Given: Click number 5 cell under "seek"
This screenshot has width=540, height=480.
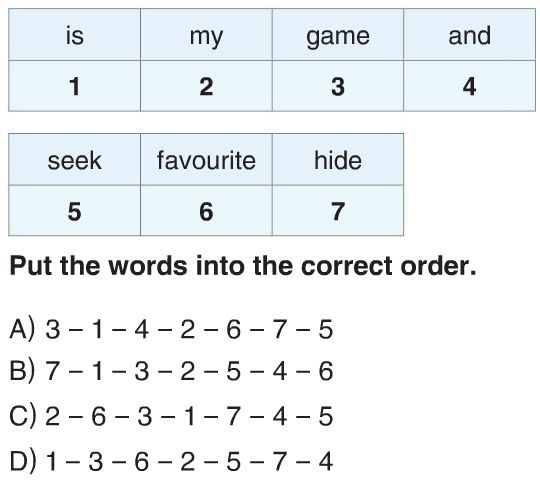Looking at the screenshot, I should point(74,211).
